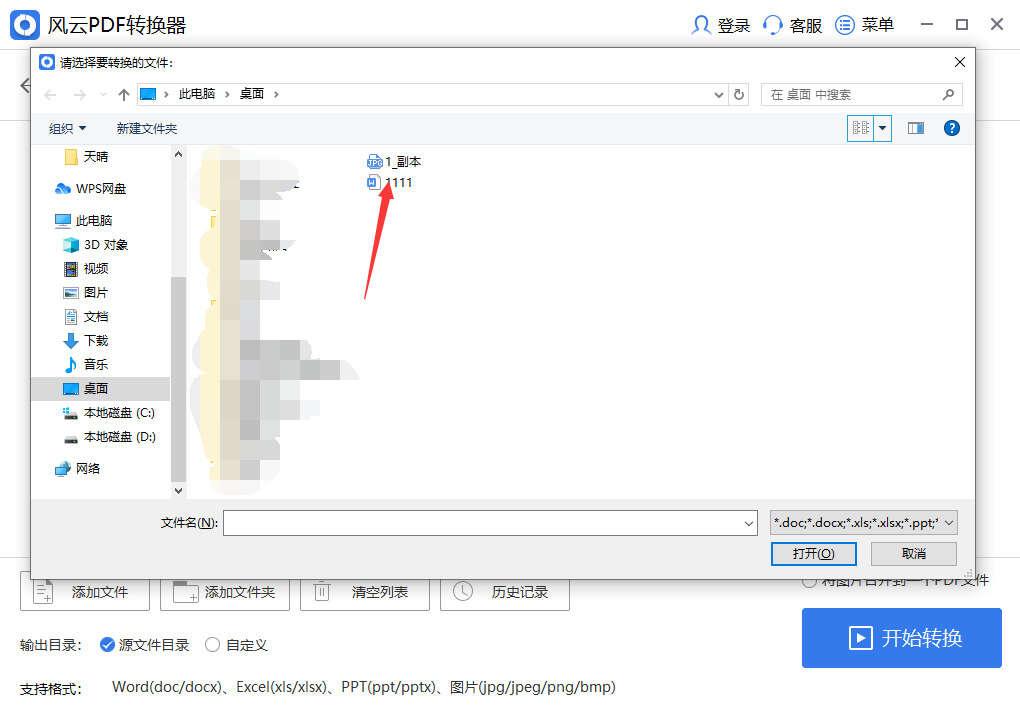The image size is (1020, 714).
Task: Open 天晴 folder in sidebar
Action: [x=87, y=157]
